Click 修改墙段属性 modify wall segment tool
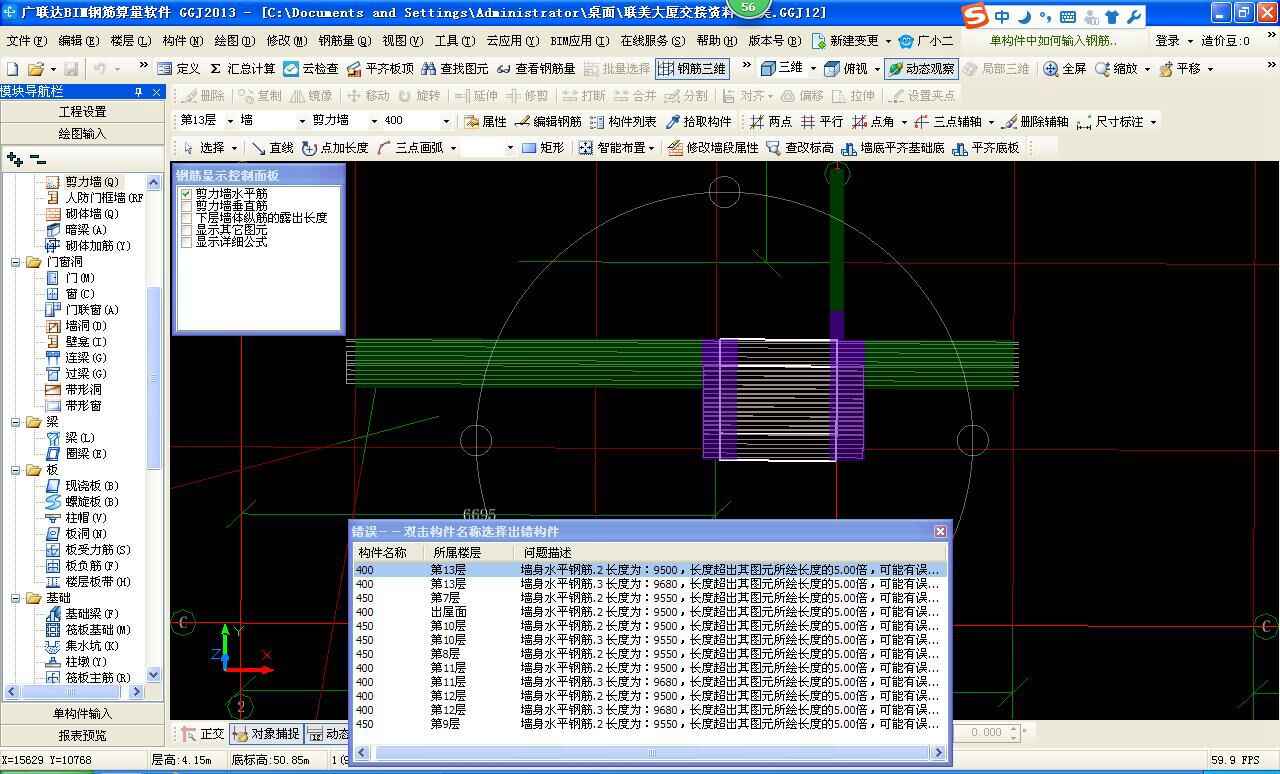This screenshot has height=774, width=1280. pyautogui.click(x=713, y=147)
